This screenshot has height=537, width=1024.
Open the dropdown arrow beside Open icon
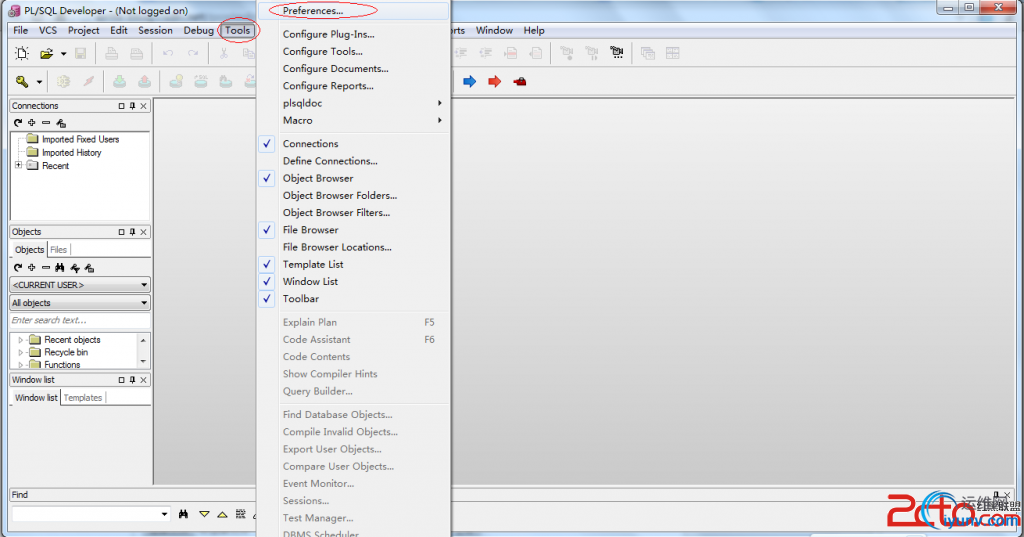coord(63,54)
